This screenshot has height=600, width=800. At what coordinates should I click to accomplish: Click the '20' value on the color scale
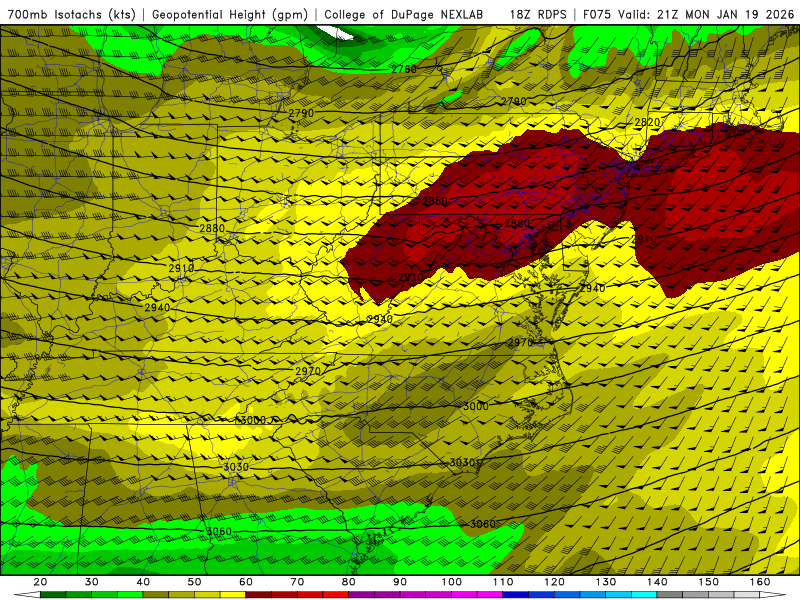40,582
